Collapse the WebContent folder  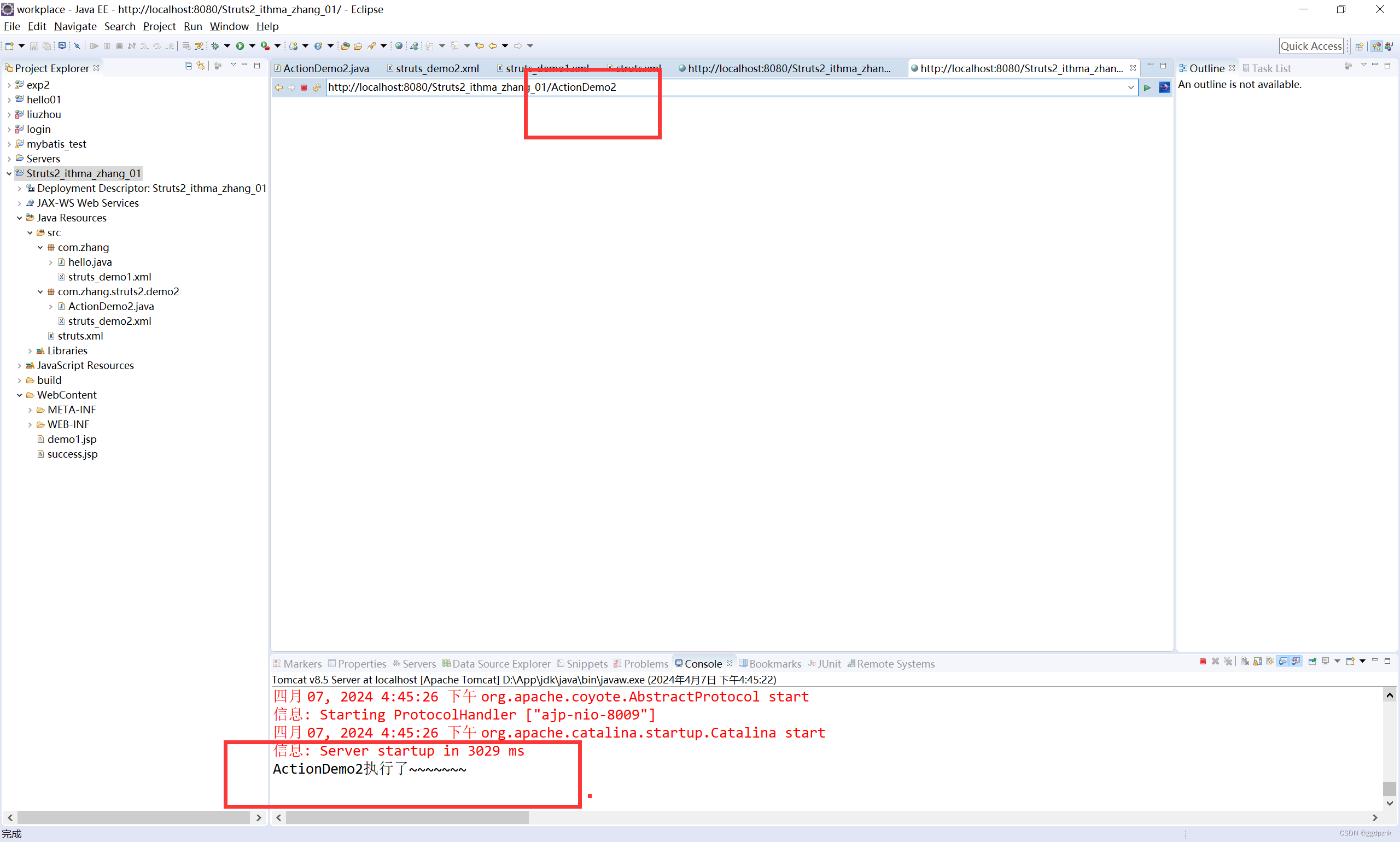coord(19,395)
